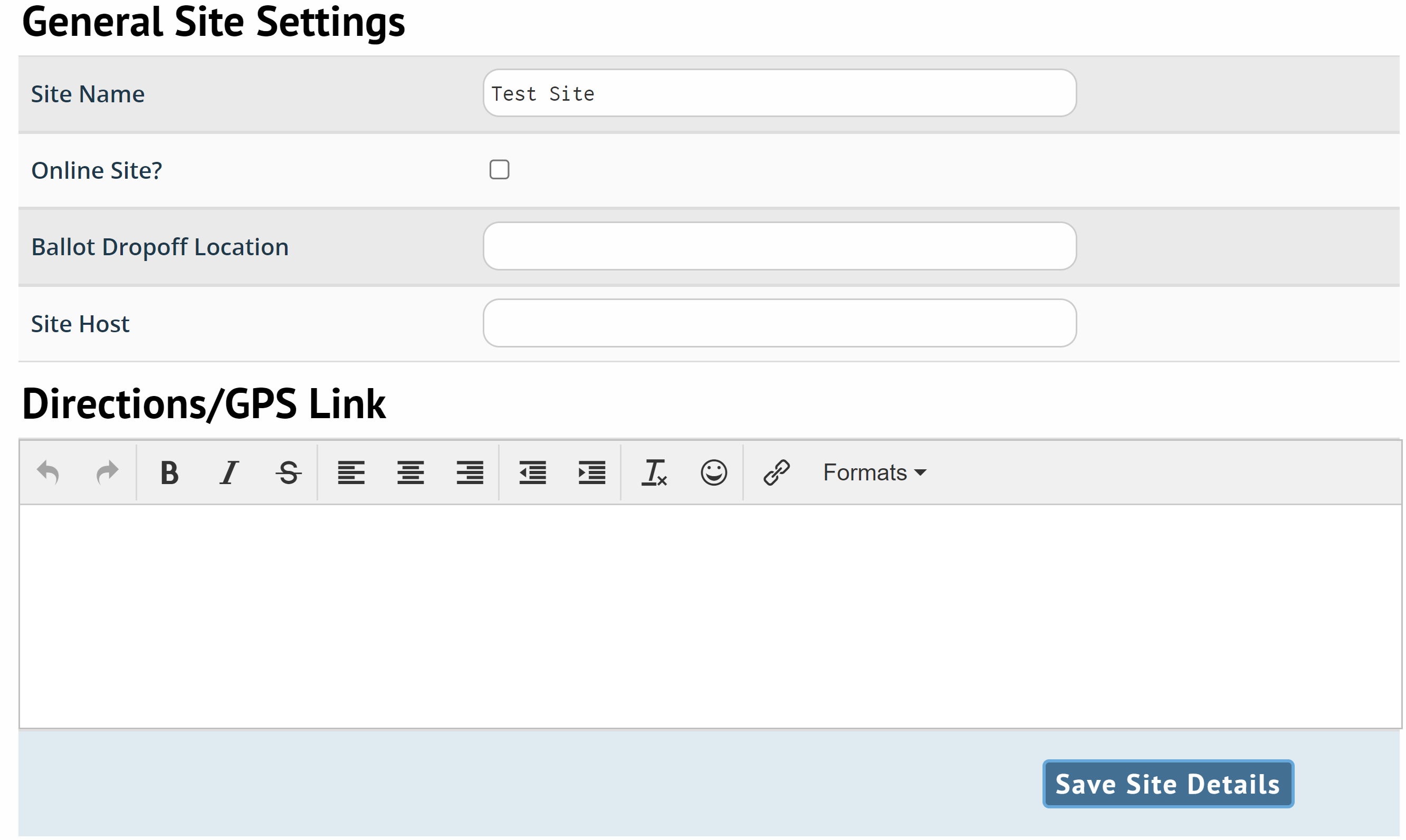Increase indent in the editor

click(x=592, y=473)
